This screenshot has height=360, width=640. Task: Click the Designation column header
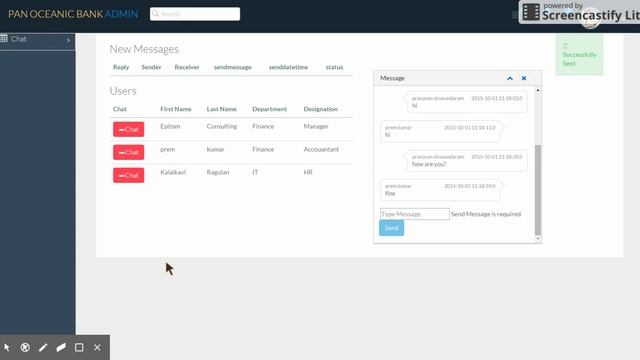click(320, 109)
